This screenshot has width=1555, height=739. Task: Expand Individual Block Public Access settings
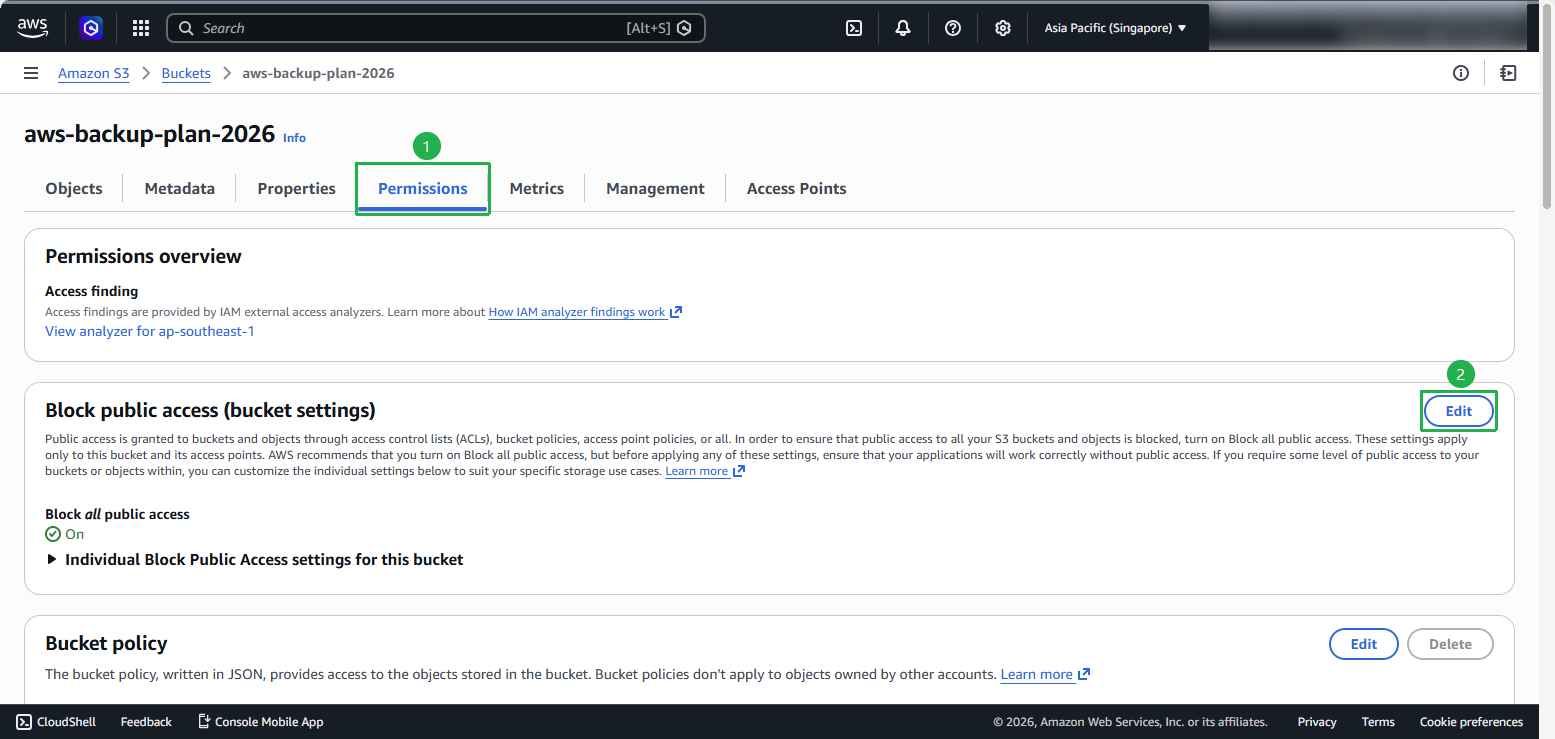coord(255,559)
